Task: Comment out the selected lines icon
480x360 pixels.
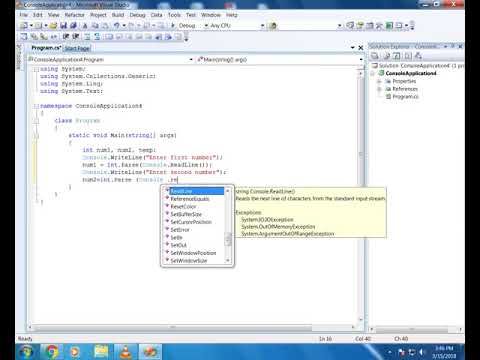Action: point(87,36)
